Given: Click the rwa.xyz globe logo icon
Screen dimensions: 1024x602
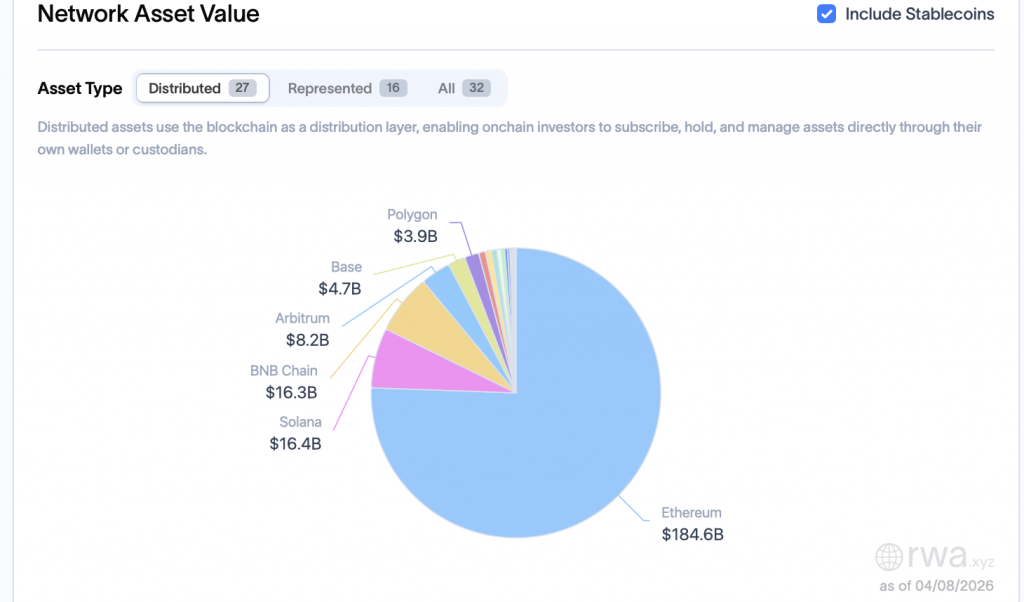Looking at the screenshot, I should [x=888, y=556].
